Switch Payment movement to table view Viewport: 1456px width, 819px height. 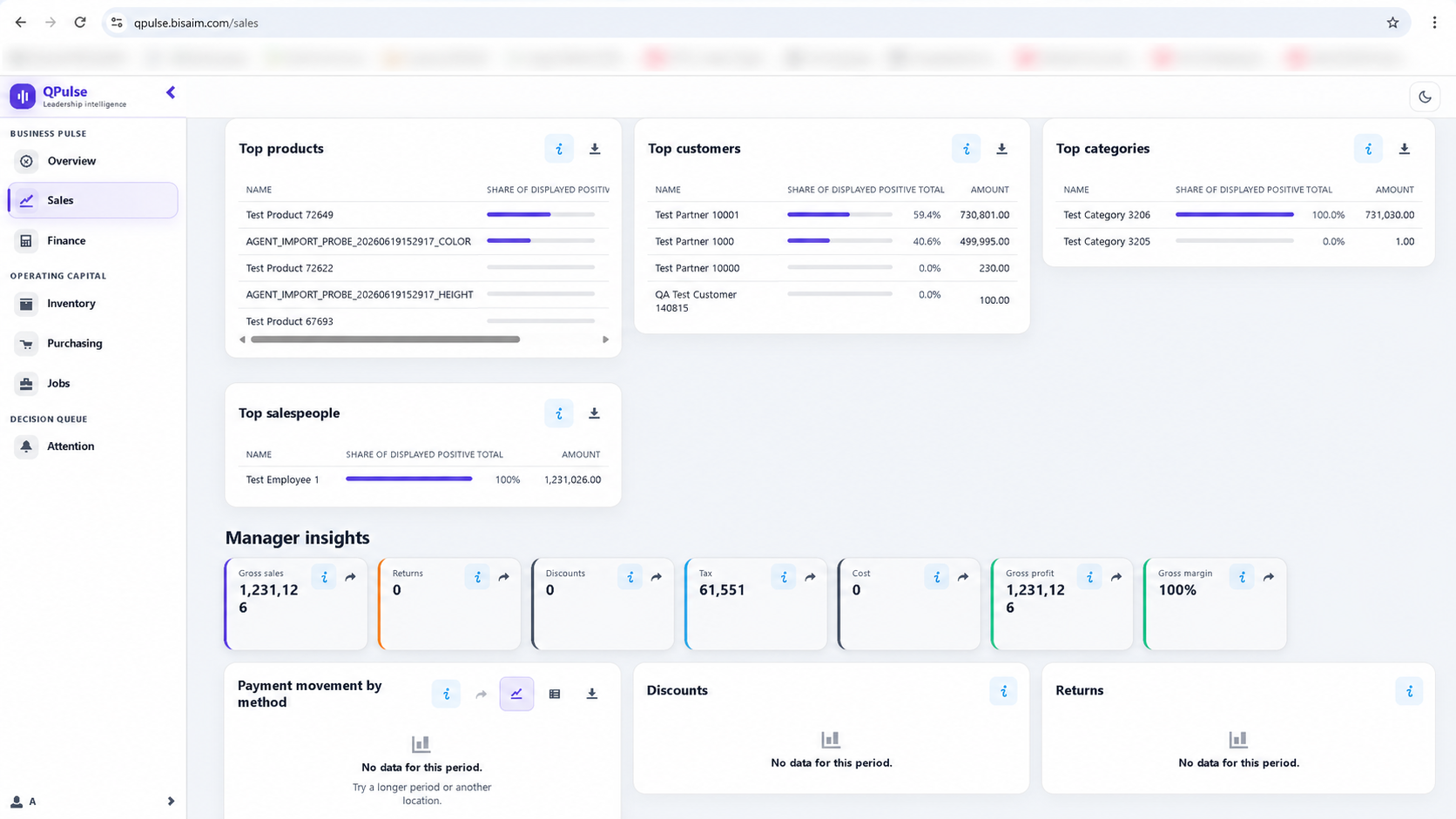tap(555, 694)
